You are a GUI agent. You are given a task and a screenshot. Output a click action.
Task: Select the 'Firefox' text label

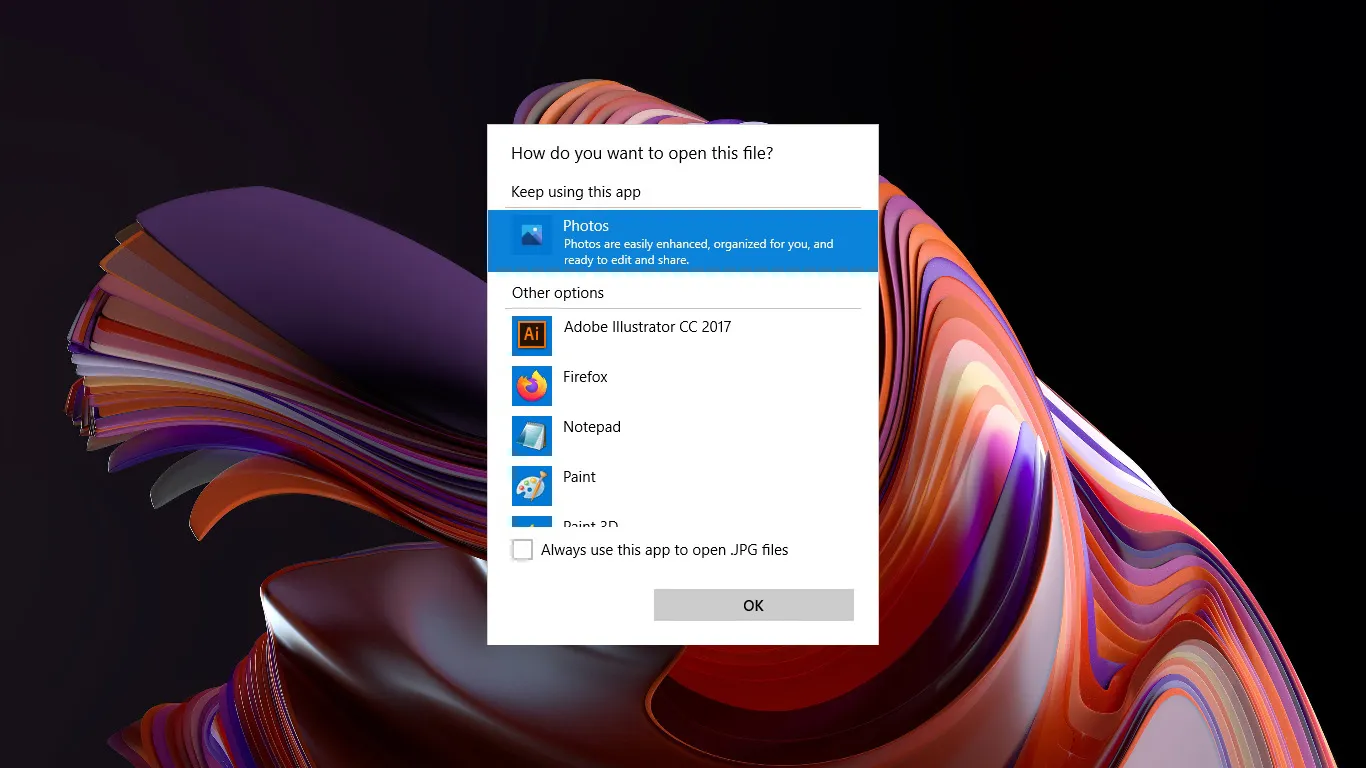[x=585, y=377]
